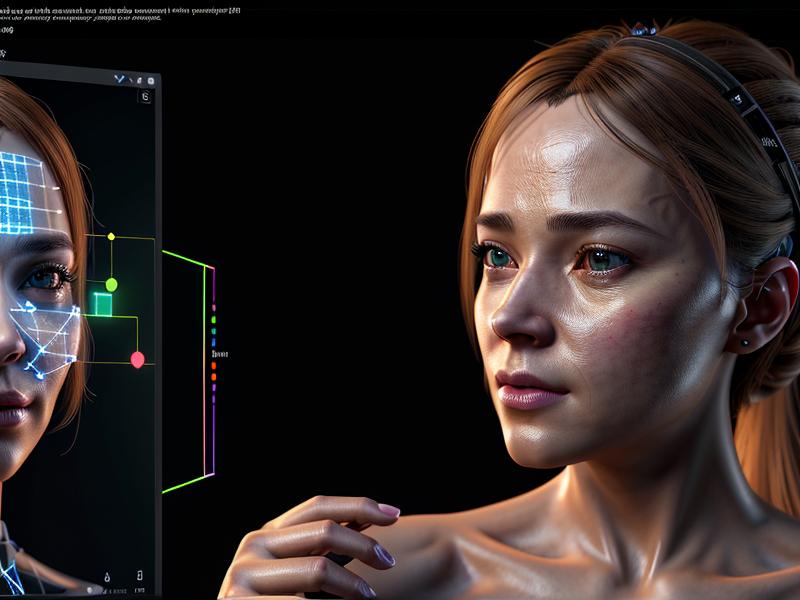Toggle the upper orange dot in the color strip

coord(213,365)
